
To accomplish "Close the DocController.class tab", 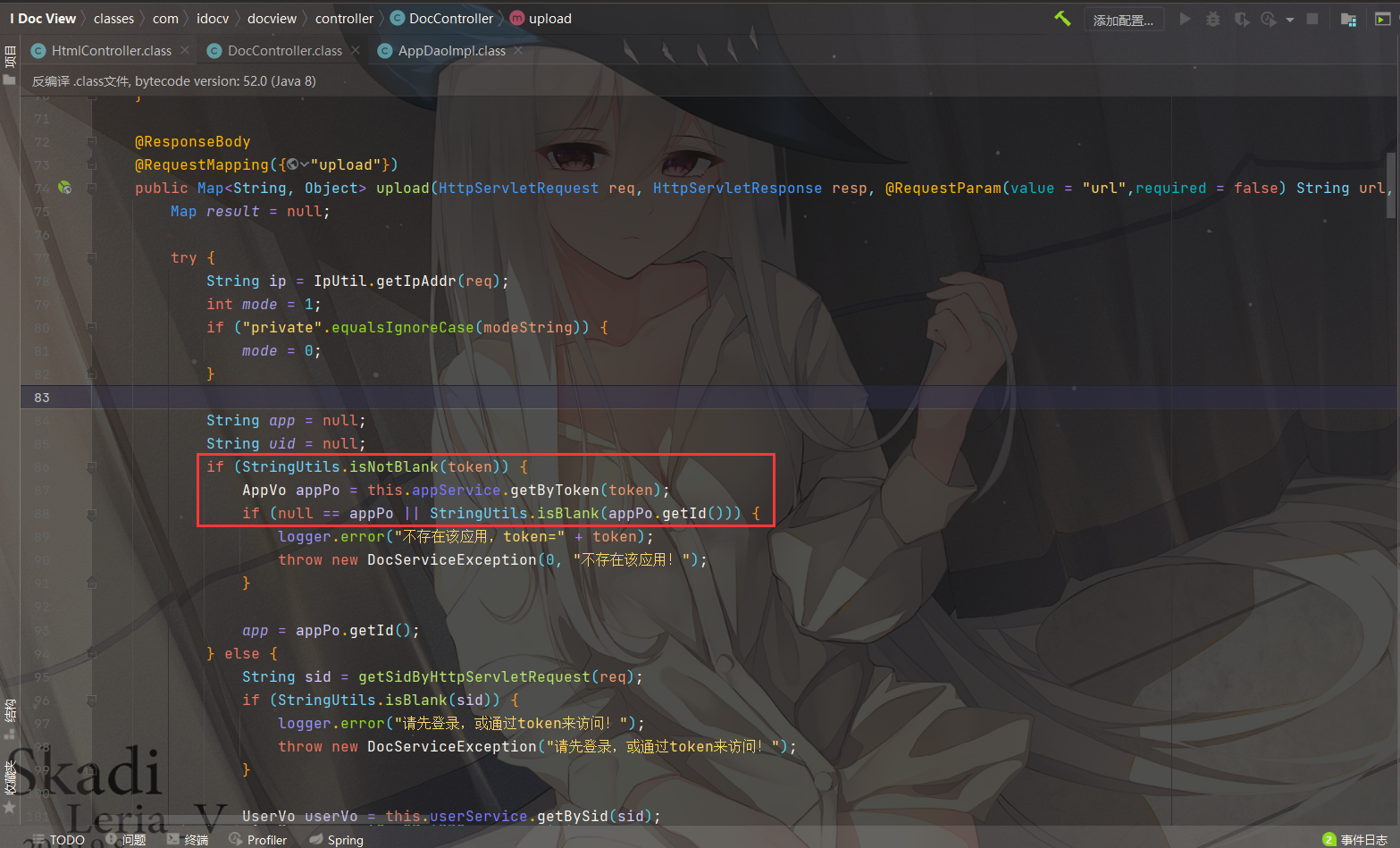I will (x=356, y=50).
